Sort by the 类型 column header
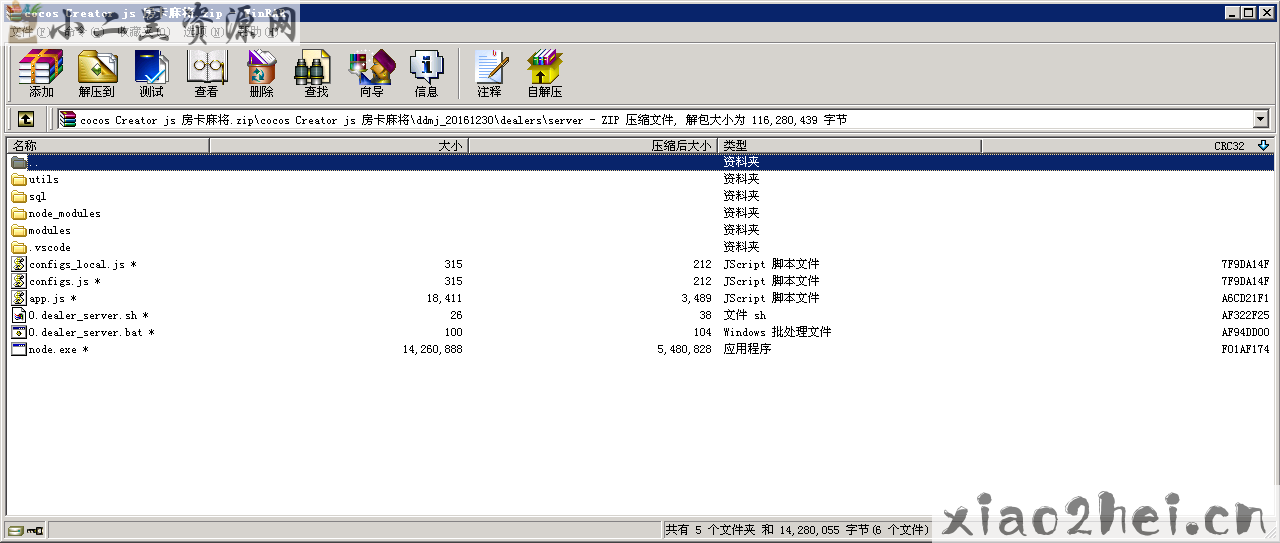This screenshot has width=1280, height=543. [850, 145]
